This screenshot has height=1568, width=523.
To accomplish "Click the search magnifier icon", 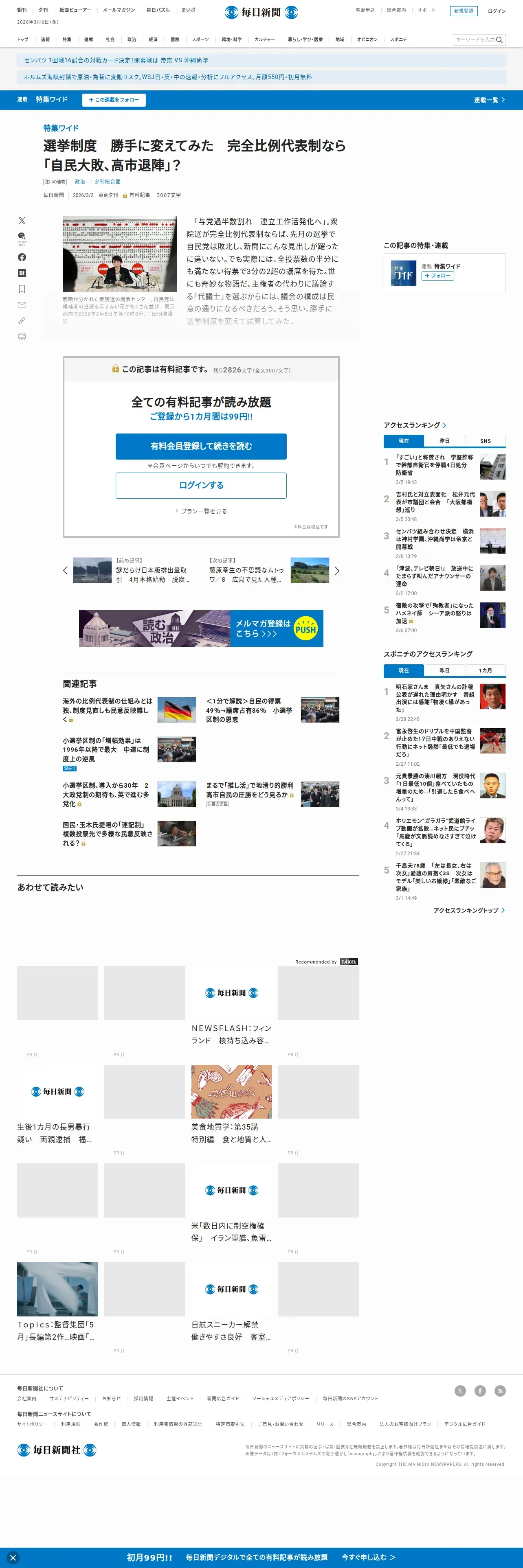I will click(x=499, y=39).
